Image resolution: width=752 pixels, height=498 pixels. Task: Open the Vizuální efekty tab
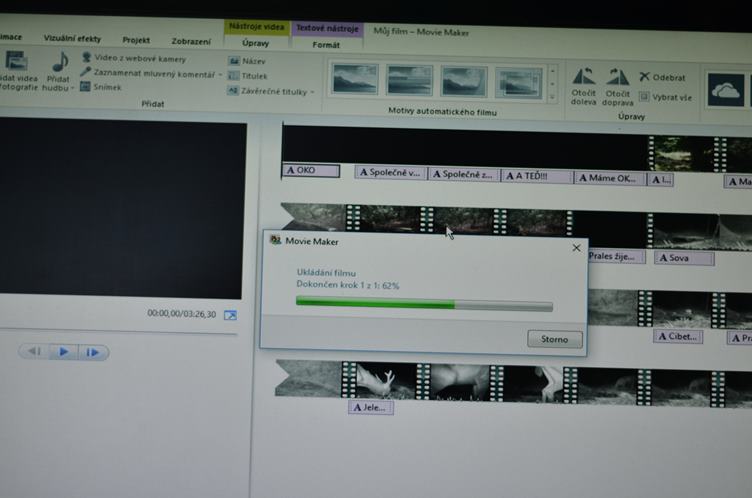coord(72,38)
